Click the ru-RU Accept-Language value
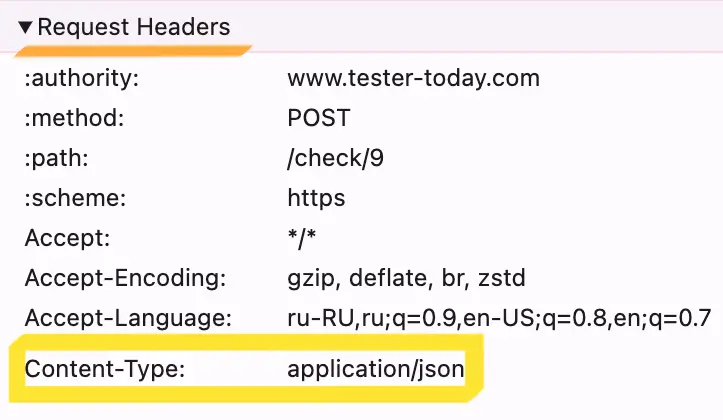This screenshot has height=420, width=723. tap(498, 319)
